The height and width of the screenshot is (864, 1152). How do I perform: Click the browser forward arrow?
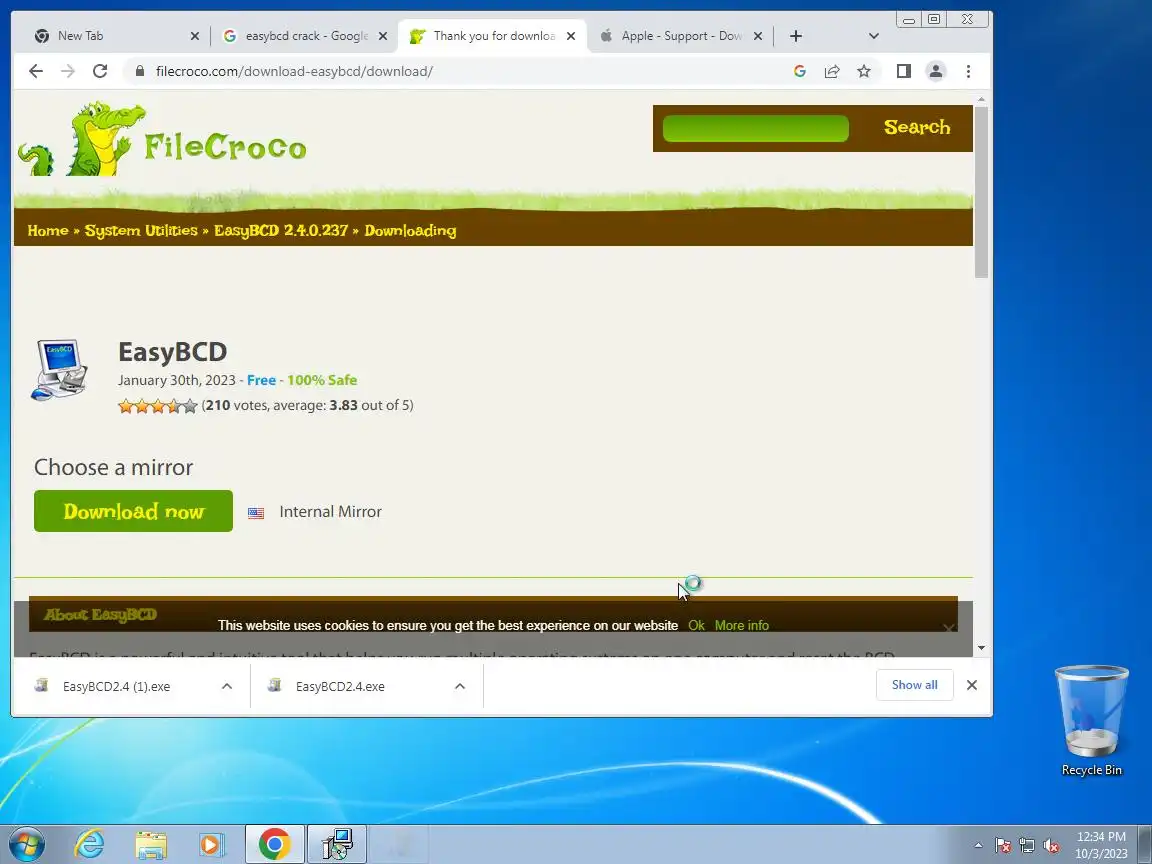click(68, 71)
